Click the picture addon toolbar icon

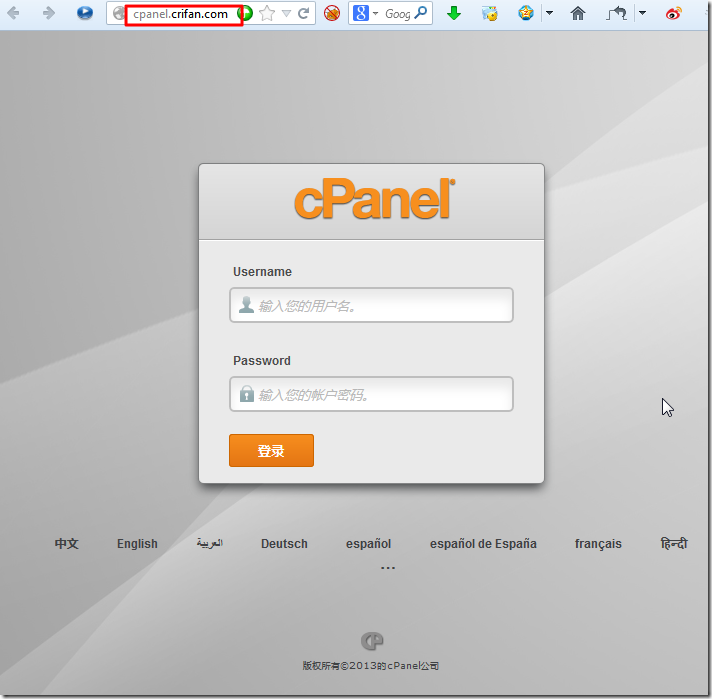tap(490, 14)
